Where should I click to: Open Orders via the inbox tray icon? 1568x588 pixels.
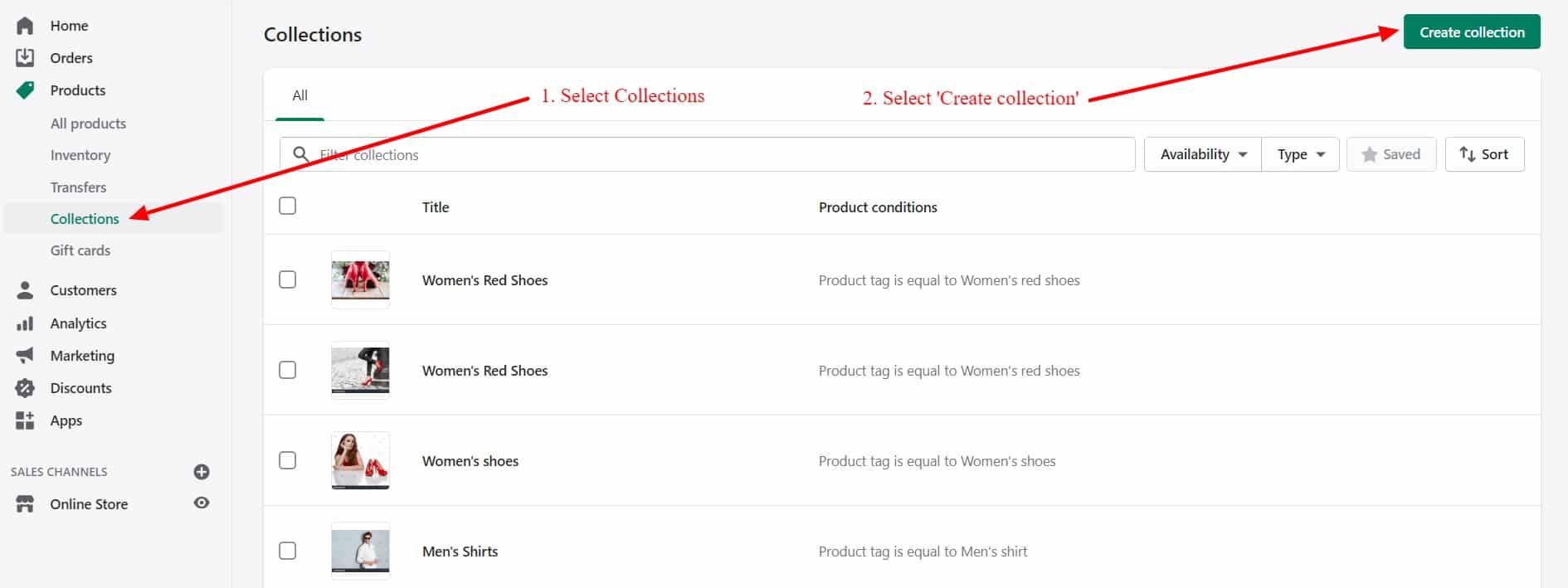(25, 58)
